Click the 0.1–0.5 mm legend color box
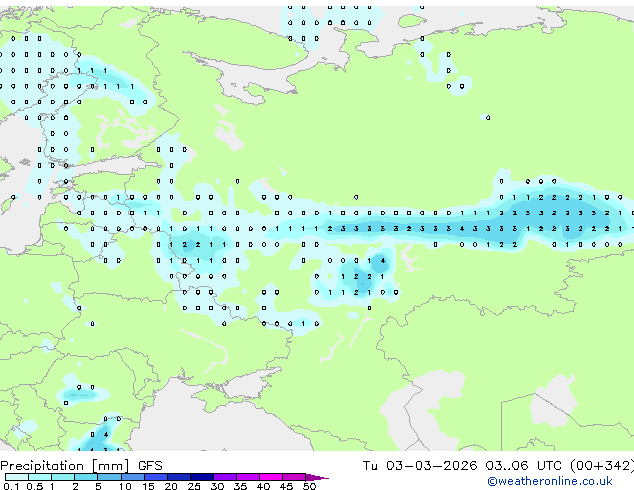 (17, 477)
